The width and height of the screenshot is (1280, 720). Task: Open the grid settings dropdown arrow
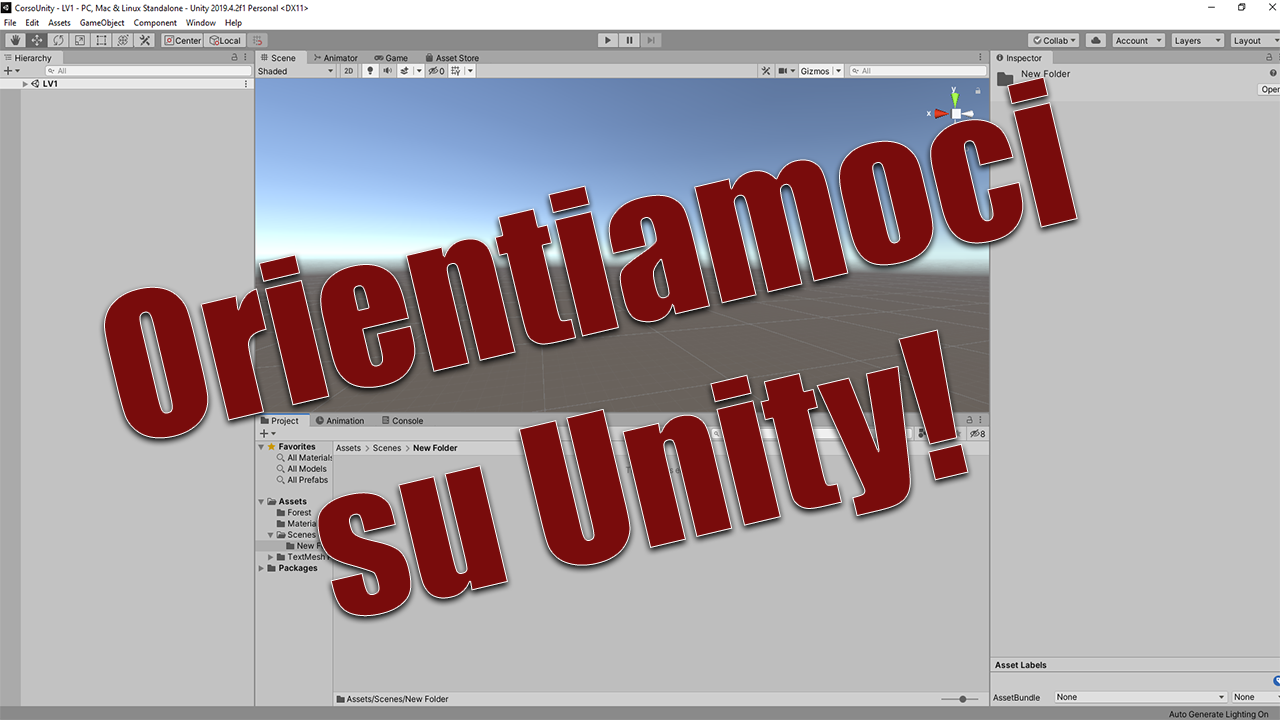470,71
